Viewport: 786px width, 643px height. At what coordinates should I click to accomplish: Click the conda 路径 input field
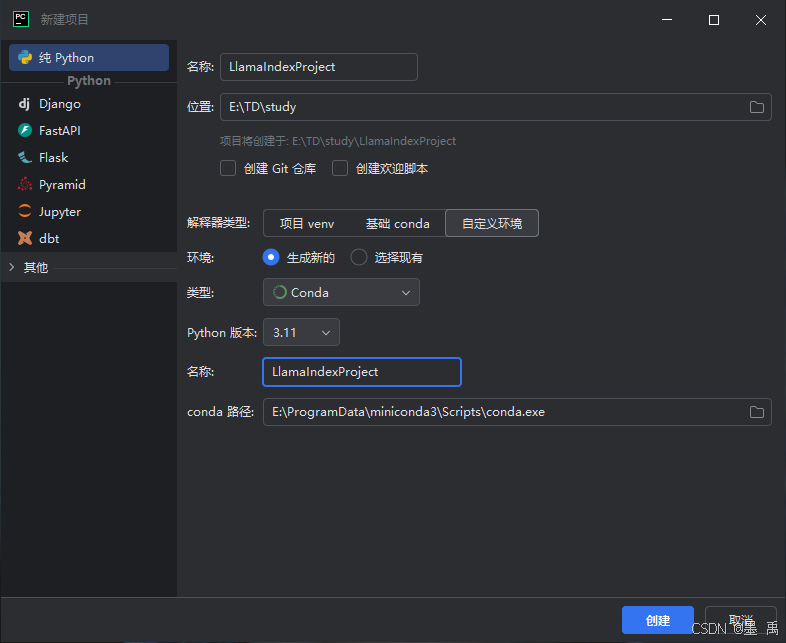tap(517, 412)
